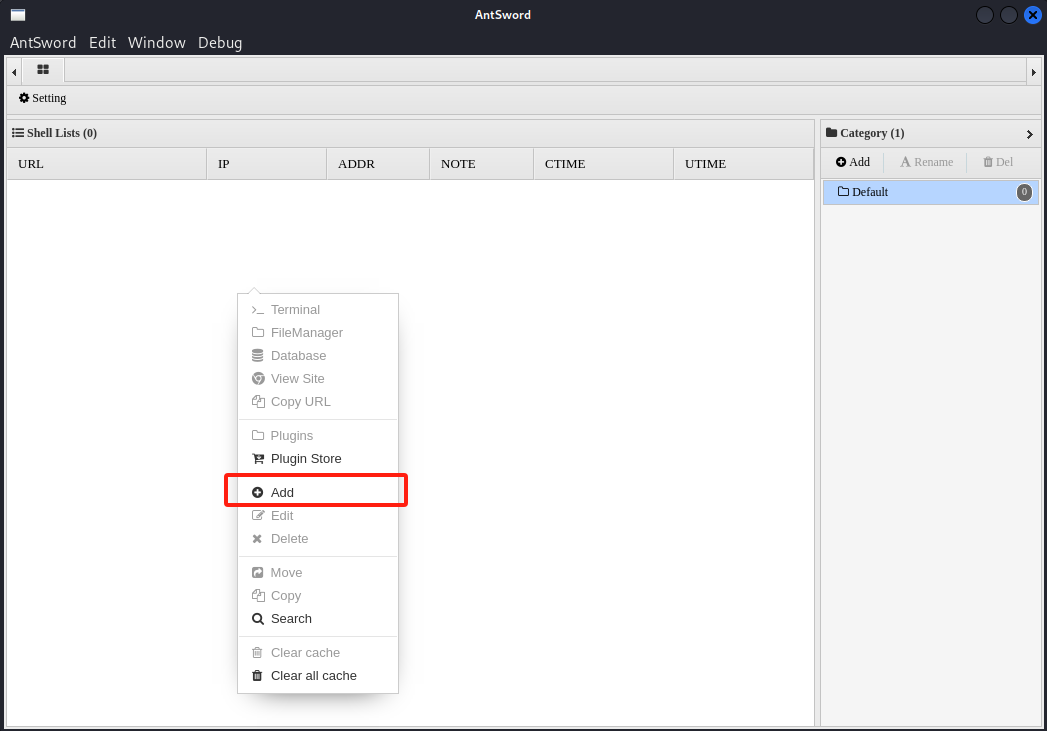Click the Shell Lists list icon
1047x731 pixels.
point(18,133)
